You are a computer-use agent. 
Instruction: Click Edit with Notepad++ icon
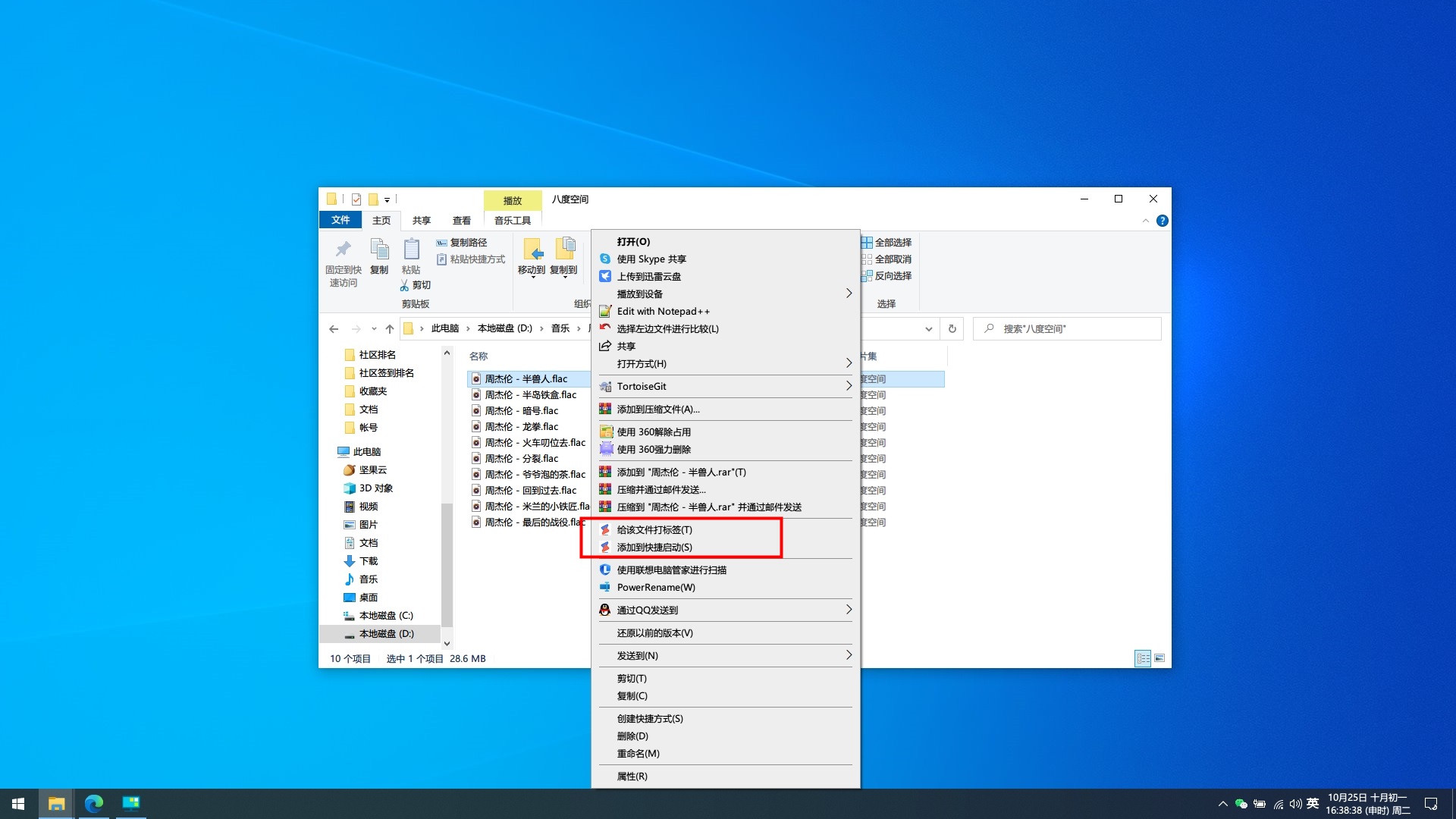[x=605, y=312]
